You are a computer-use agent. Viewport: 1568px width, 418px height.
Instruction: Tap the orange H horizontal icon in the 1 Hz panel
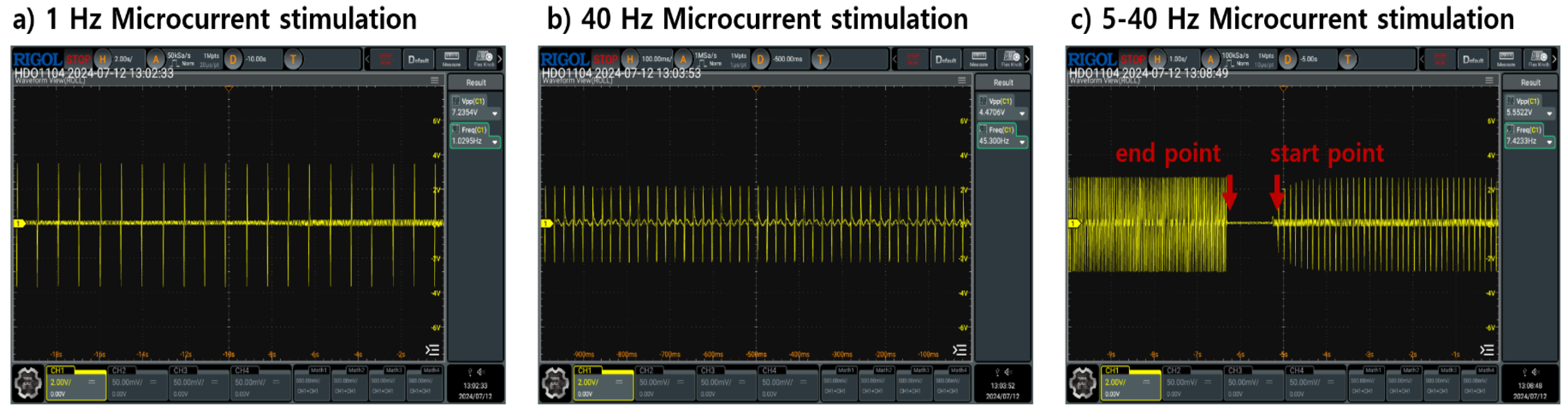pos(102,59)
